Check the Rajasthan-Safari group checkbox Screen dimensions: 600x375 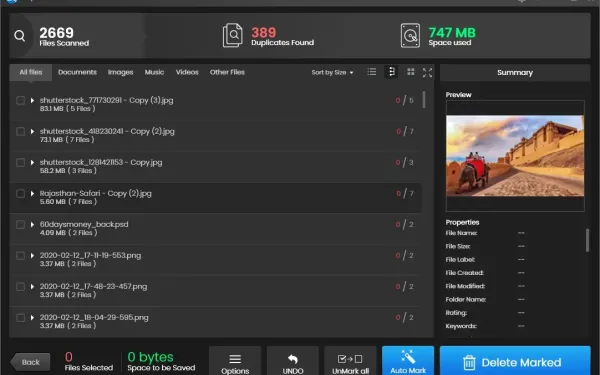pyautogui.click(x=21, y=193)
